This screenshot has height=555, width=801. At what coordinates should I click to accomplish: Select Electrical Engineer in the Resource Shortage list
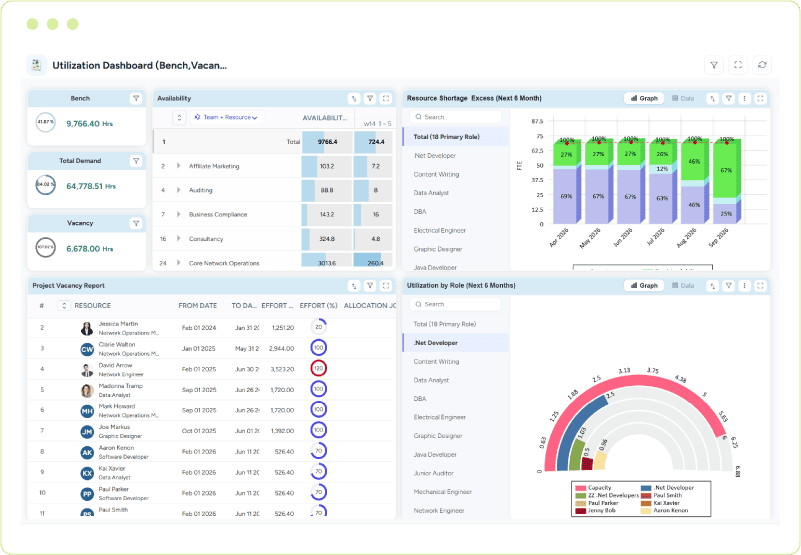point(456,230)
